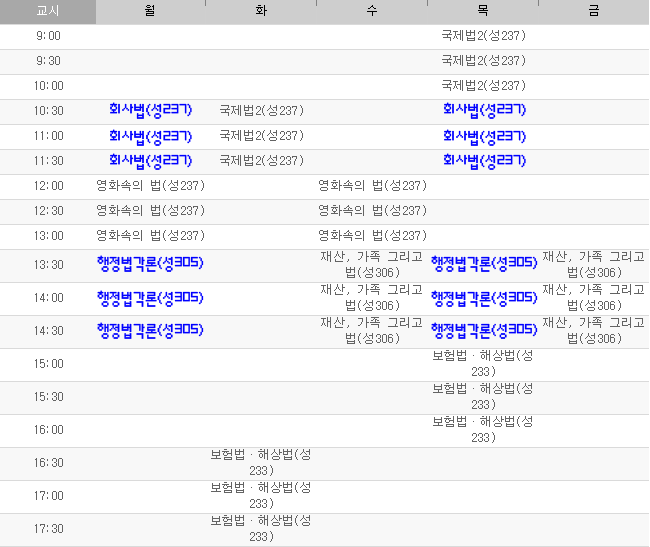The width and height of the screenshot is (650, 547).
Task: Select 영화속의 법(성237) Monday 13:00
Action: (x=150, y=235)
